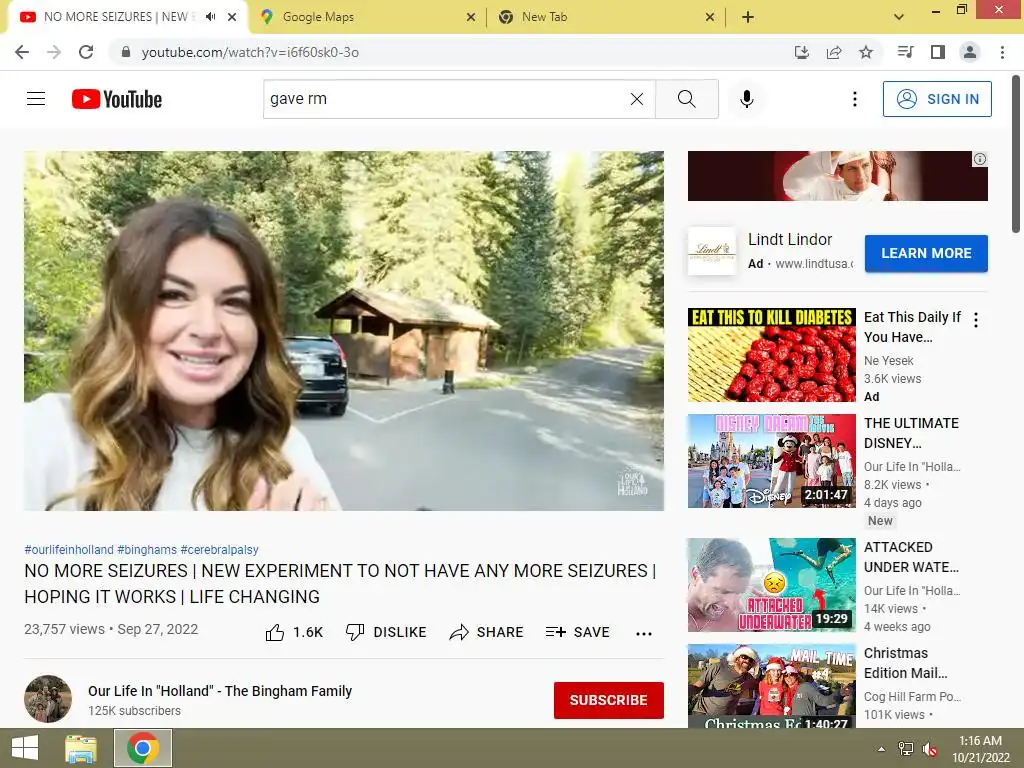
Task: Click the SIGN IN button
Action: point(937,99)
